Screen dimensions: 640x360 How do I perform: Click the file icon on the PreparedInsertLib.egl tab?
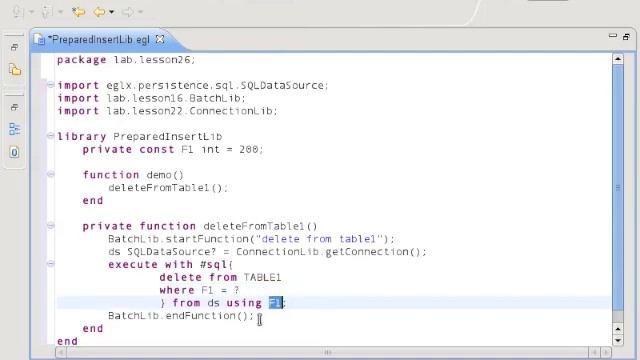40,40
